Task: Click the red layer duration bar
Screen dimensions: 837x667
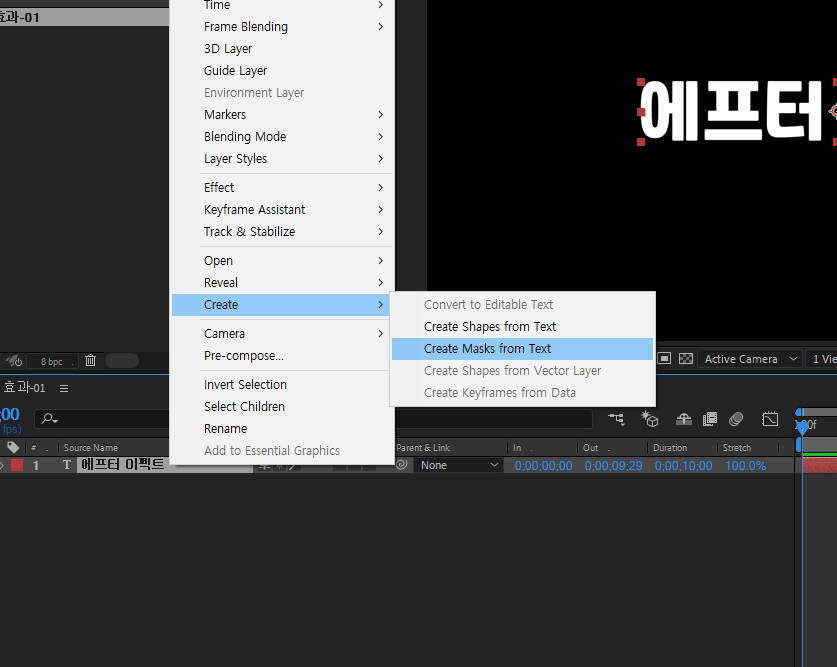Action: (x=820, y=465)
